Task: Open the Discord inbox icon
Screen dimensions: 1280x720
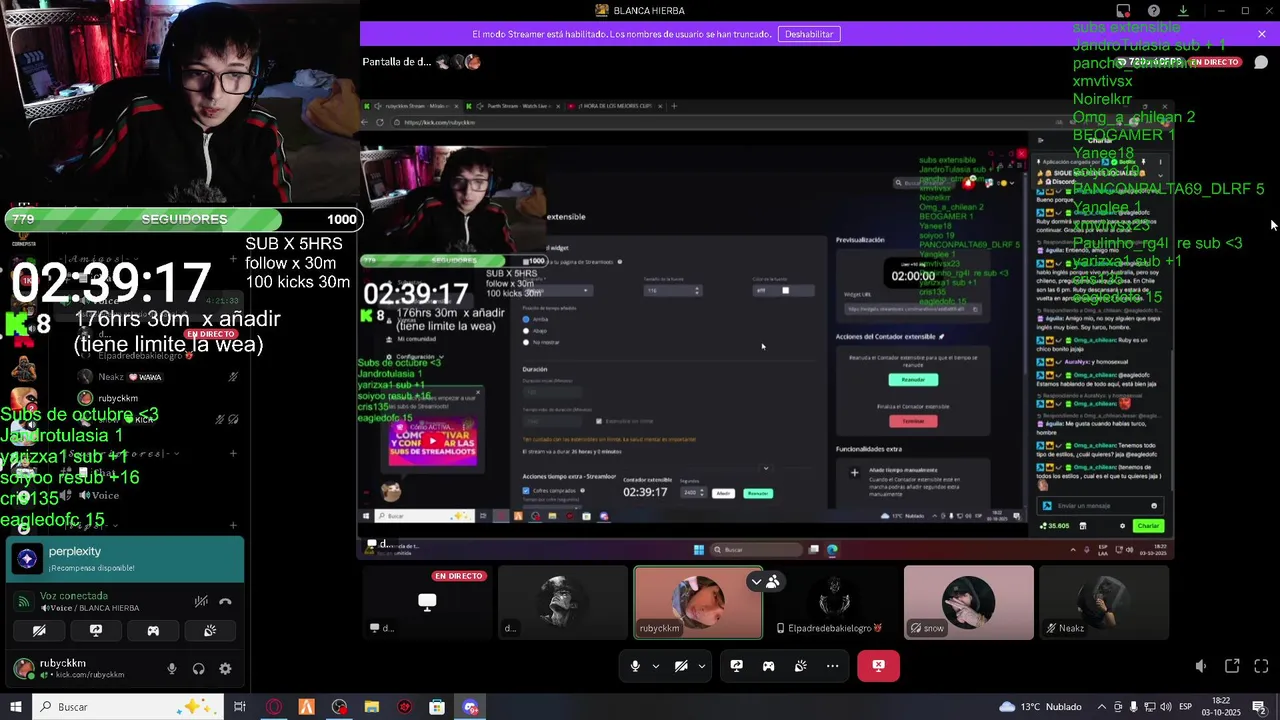Action: click(x=1123, y=11)
